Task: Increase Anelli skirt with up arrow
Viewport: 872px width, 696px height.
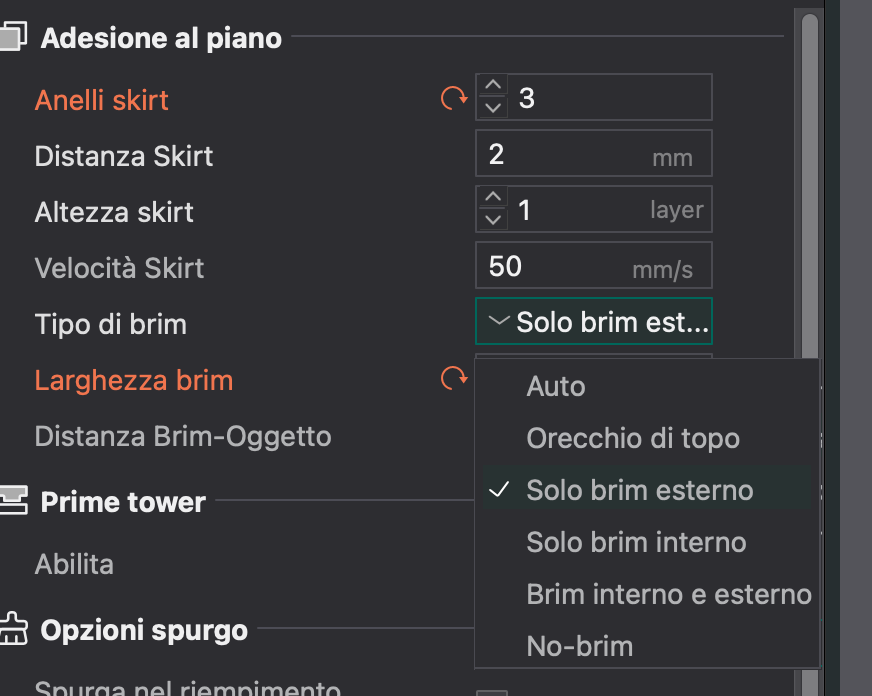Action: tap(492, 87)
